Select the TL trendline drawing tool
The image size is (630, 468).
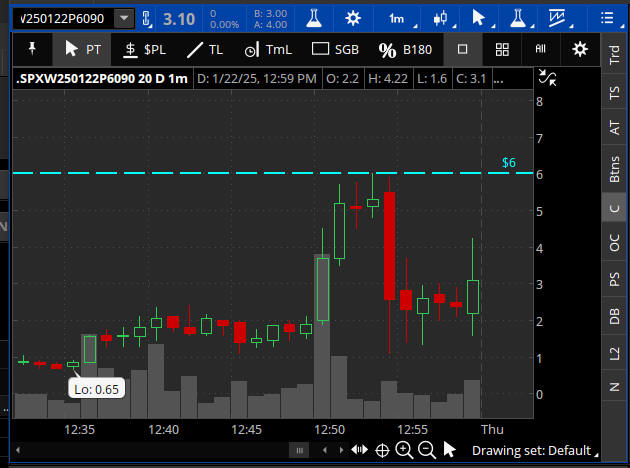(205, 49)
